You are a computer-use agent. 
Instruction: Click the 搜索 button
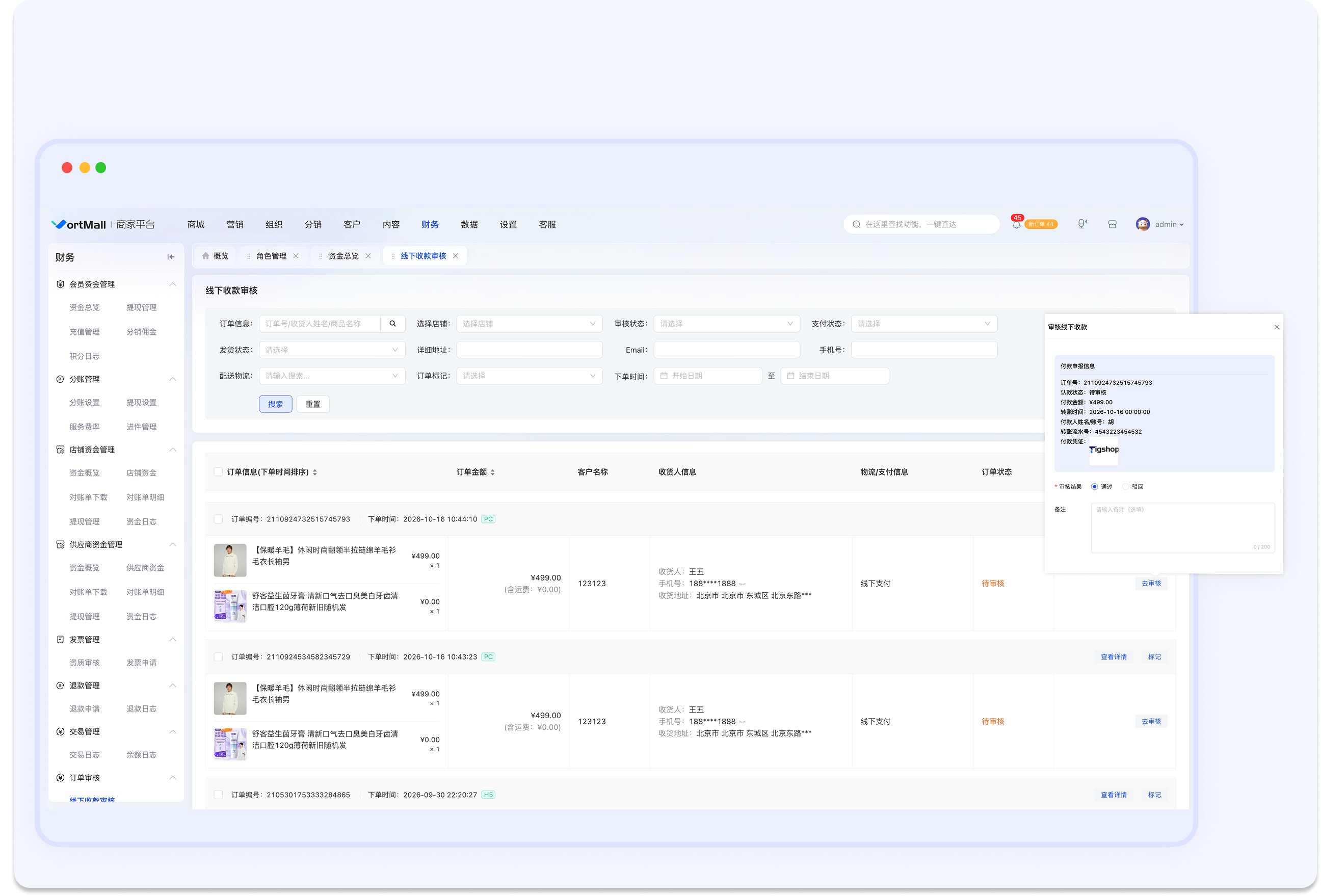click(x=276, y=404)
